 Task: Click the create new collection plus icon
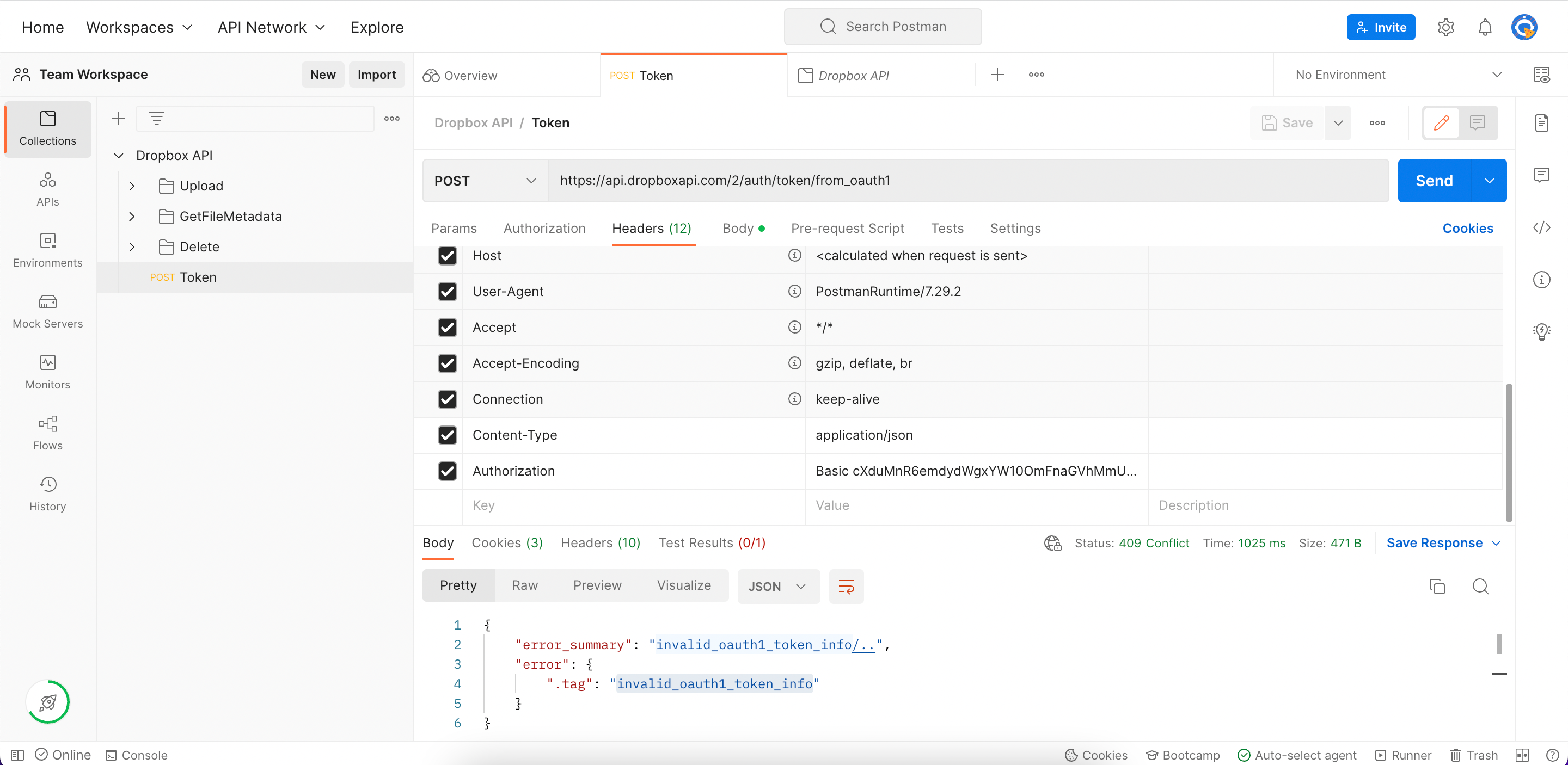point(119,119)
